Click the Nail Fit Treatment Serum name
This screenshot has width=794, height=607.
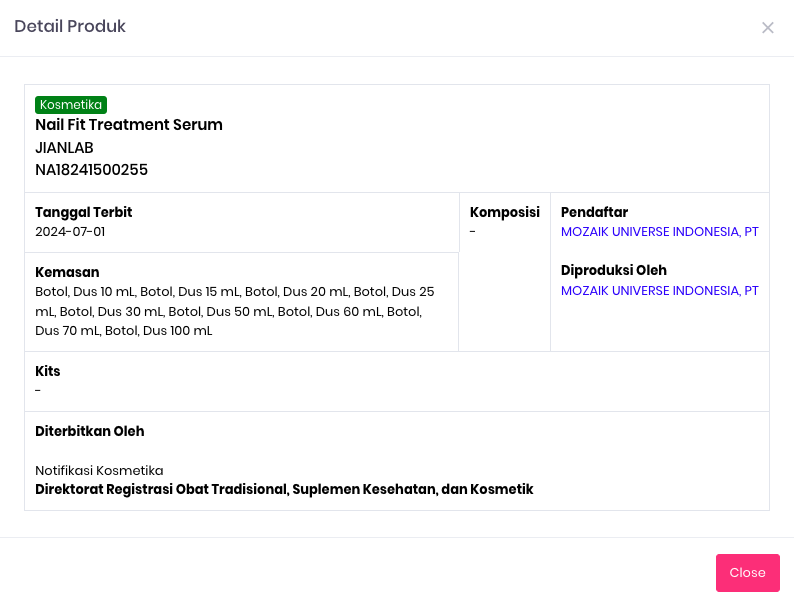pos(129,125)
